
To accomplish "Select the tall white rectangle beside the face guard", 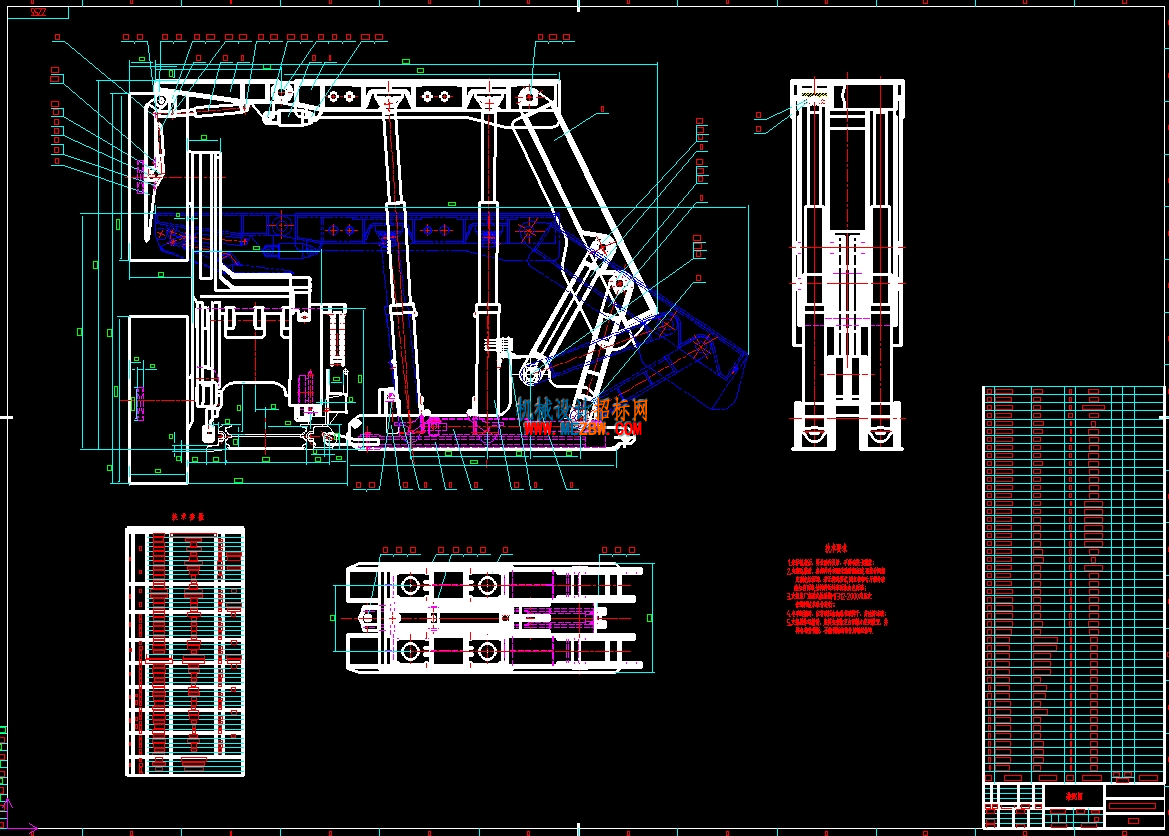I will coord(158,400).
